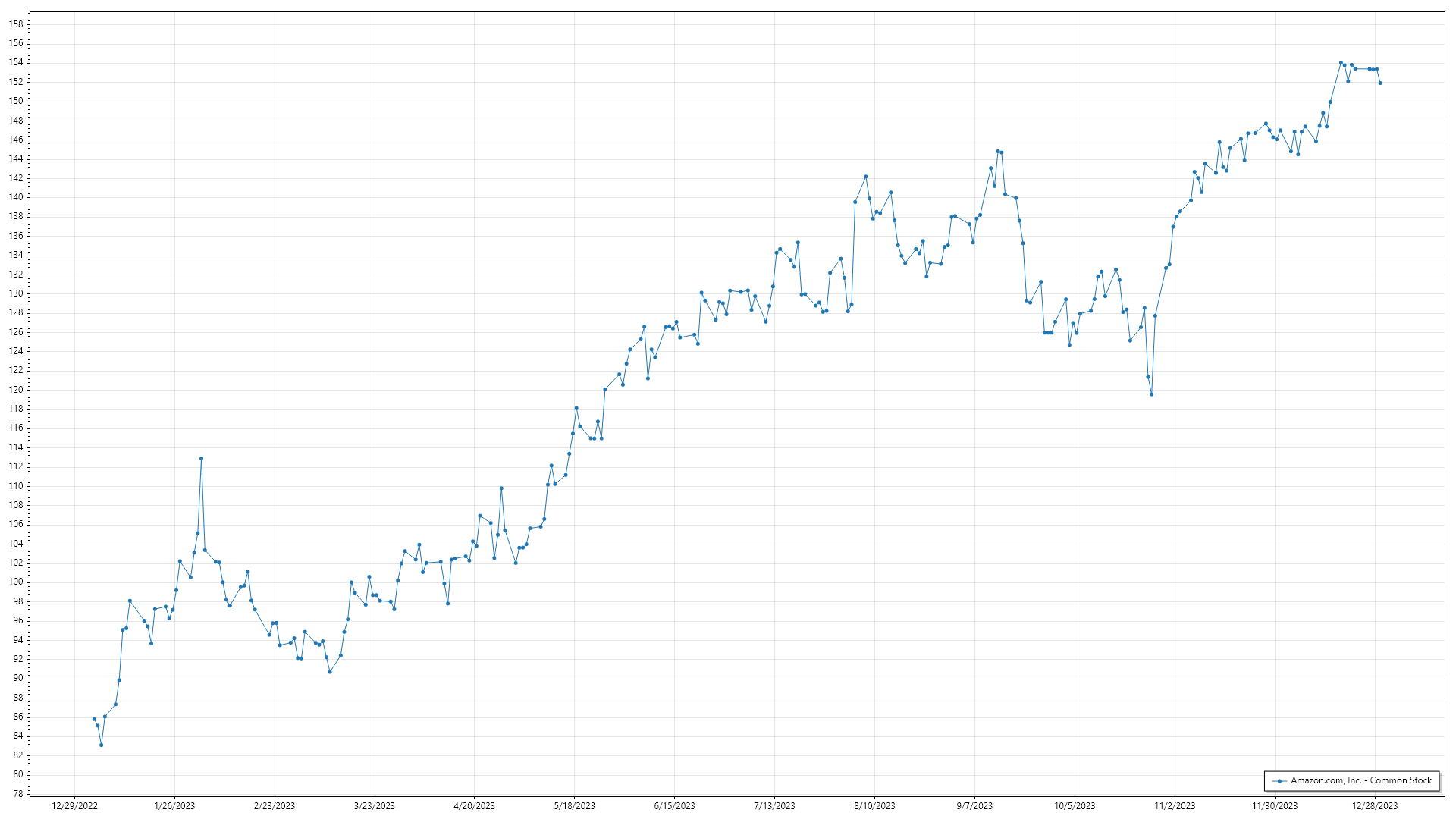Image resolution: width=1456 pixels, height=819 pixels.
Task: Click the 11/2/2023 date tick label
Action: tap(1175, 806)
